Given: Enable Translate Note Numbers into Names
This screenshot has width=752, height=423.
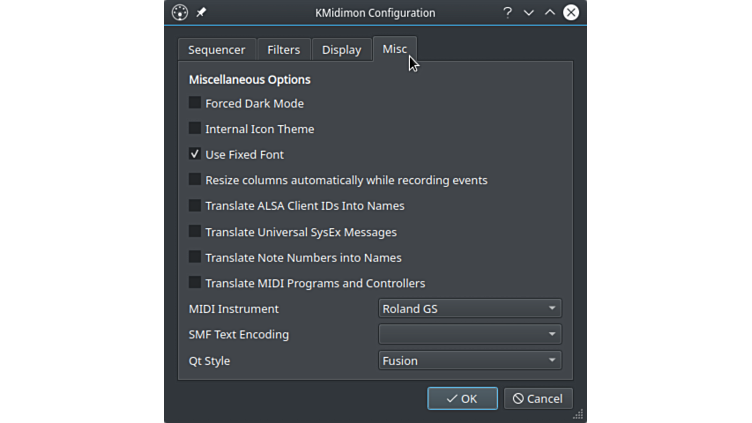Looking at the screenshot, I should click(x=195, y=258).
